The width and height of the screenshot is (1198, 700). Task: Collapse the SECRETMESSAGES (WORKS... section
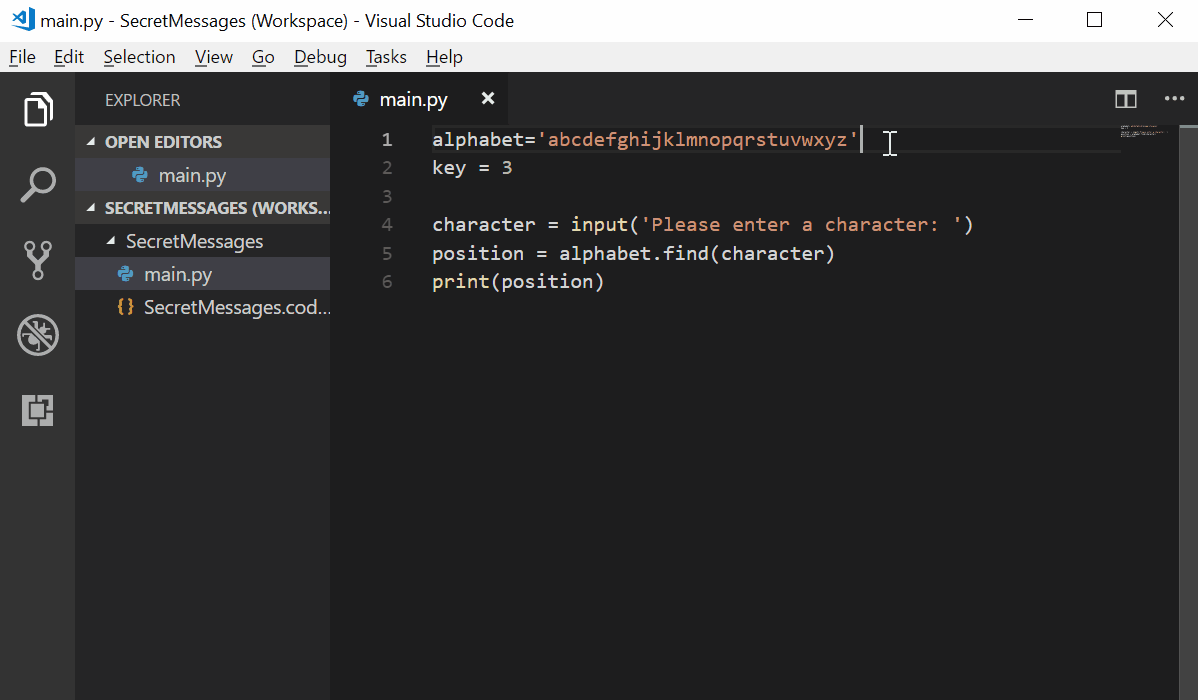click(91, 207)
